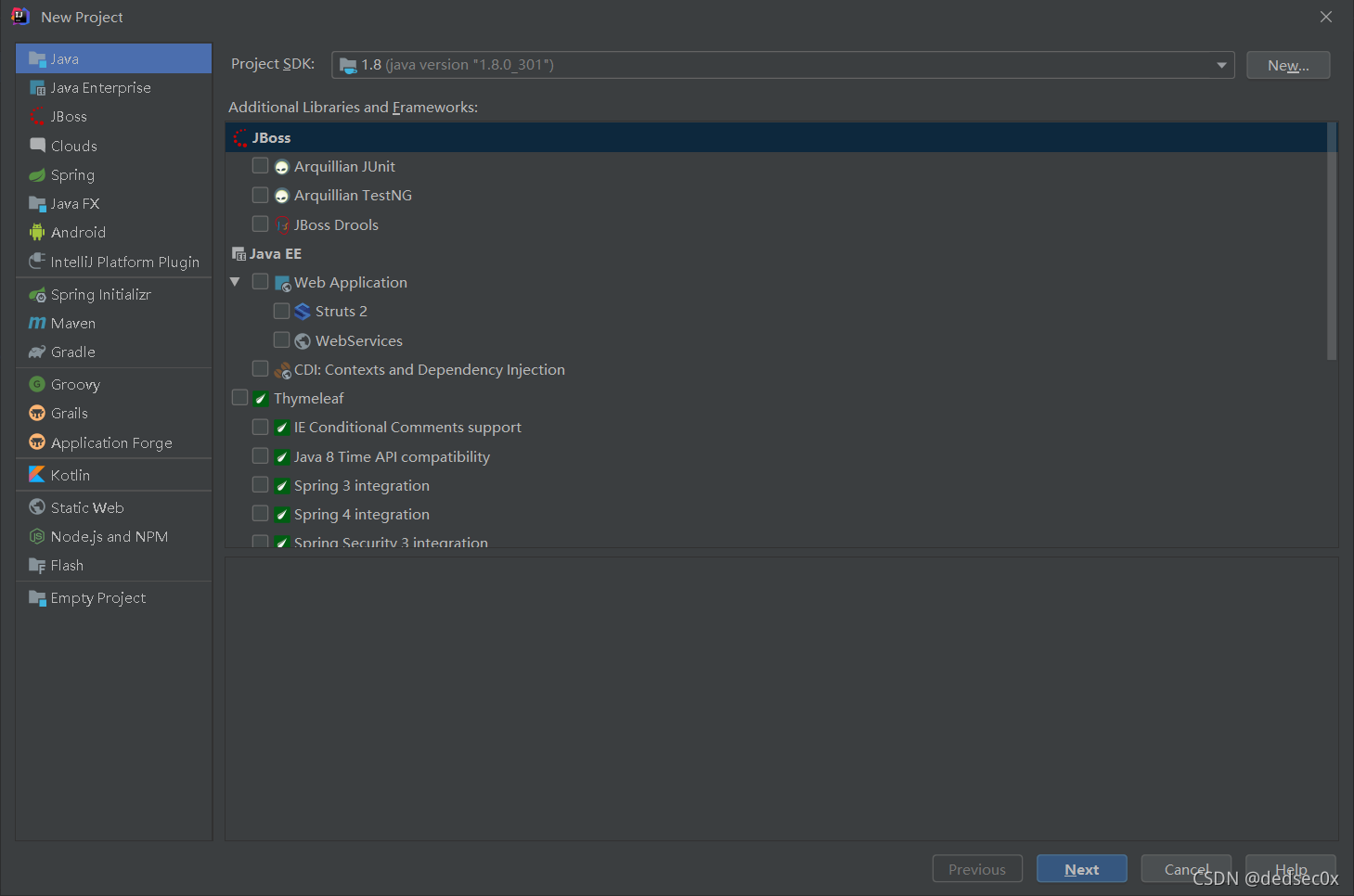Click the frameworks list vertical scrollbar
The width and height of the screenshot is (1354, 896).
tap(1332, 241)
